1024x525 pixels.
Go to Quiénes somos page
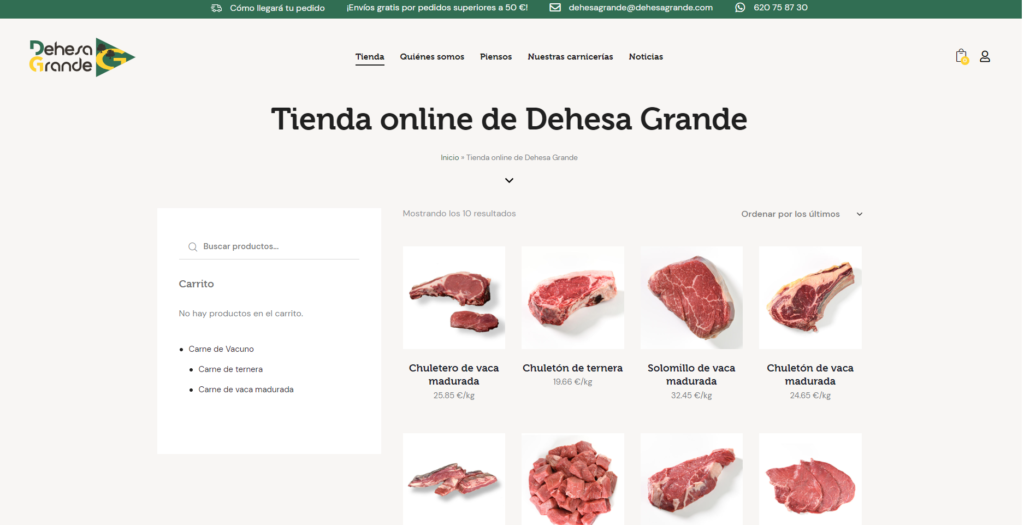432,57
